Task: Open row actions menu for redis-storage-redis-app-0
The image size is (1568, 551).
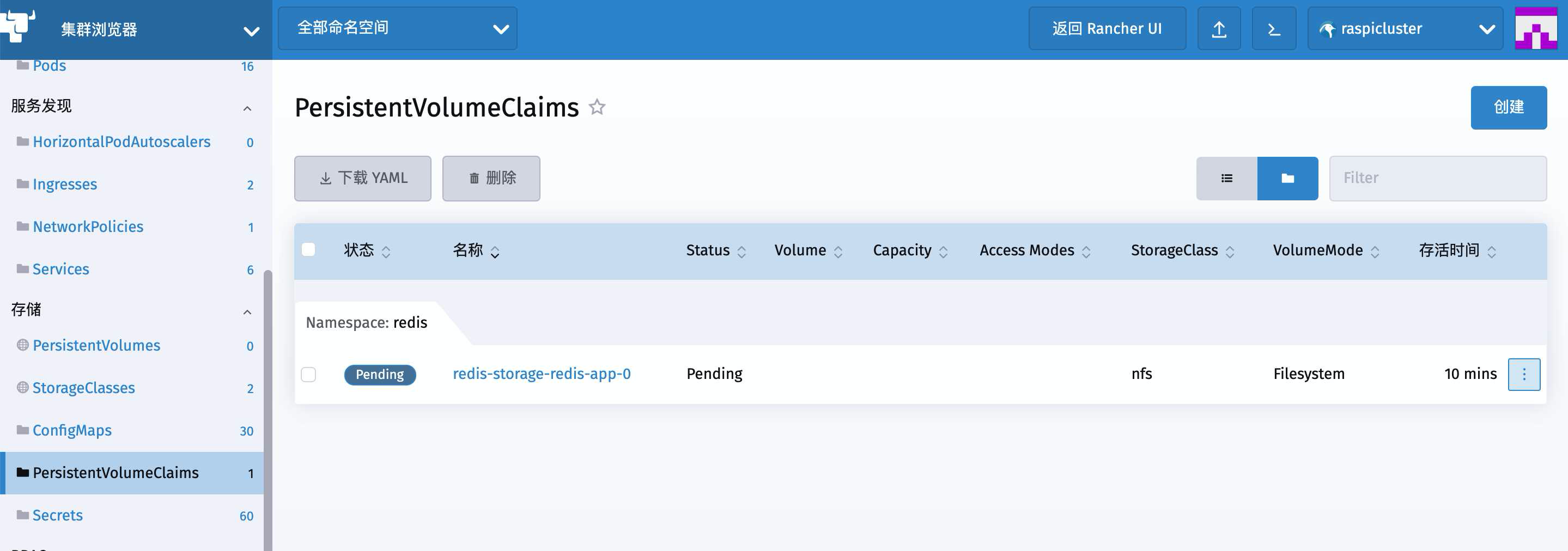Action: click(x=1523, y=374)
